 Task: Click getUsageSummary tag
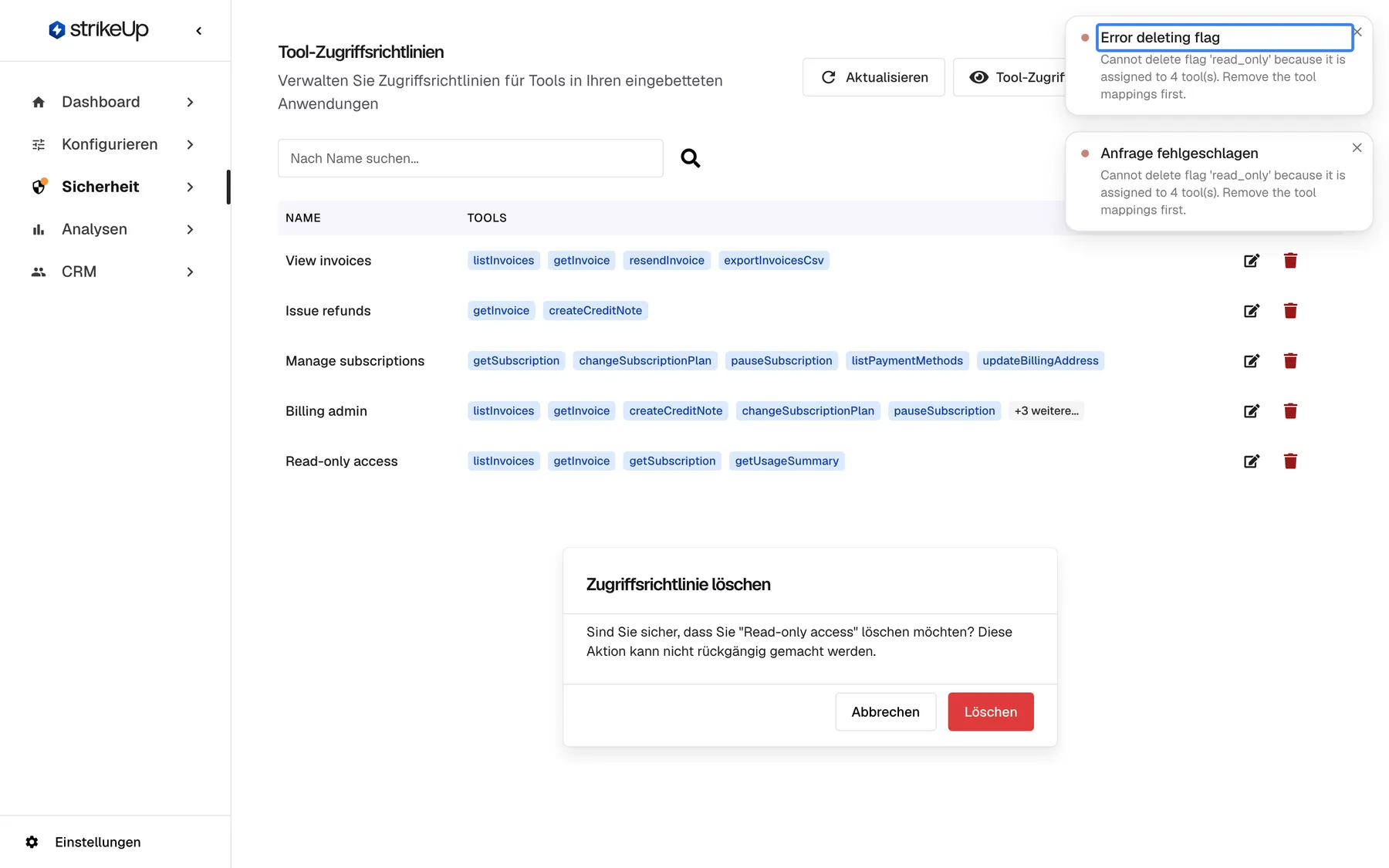click(x=787, y=461)
